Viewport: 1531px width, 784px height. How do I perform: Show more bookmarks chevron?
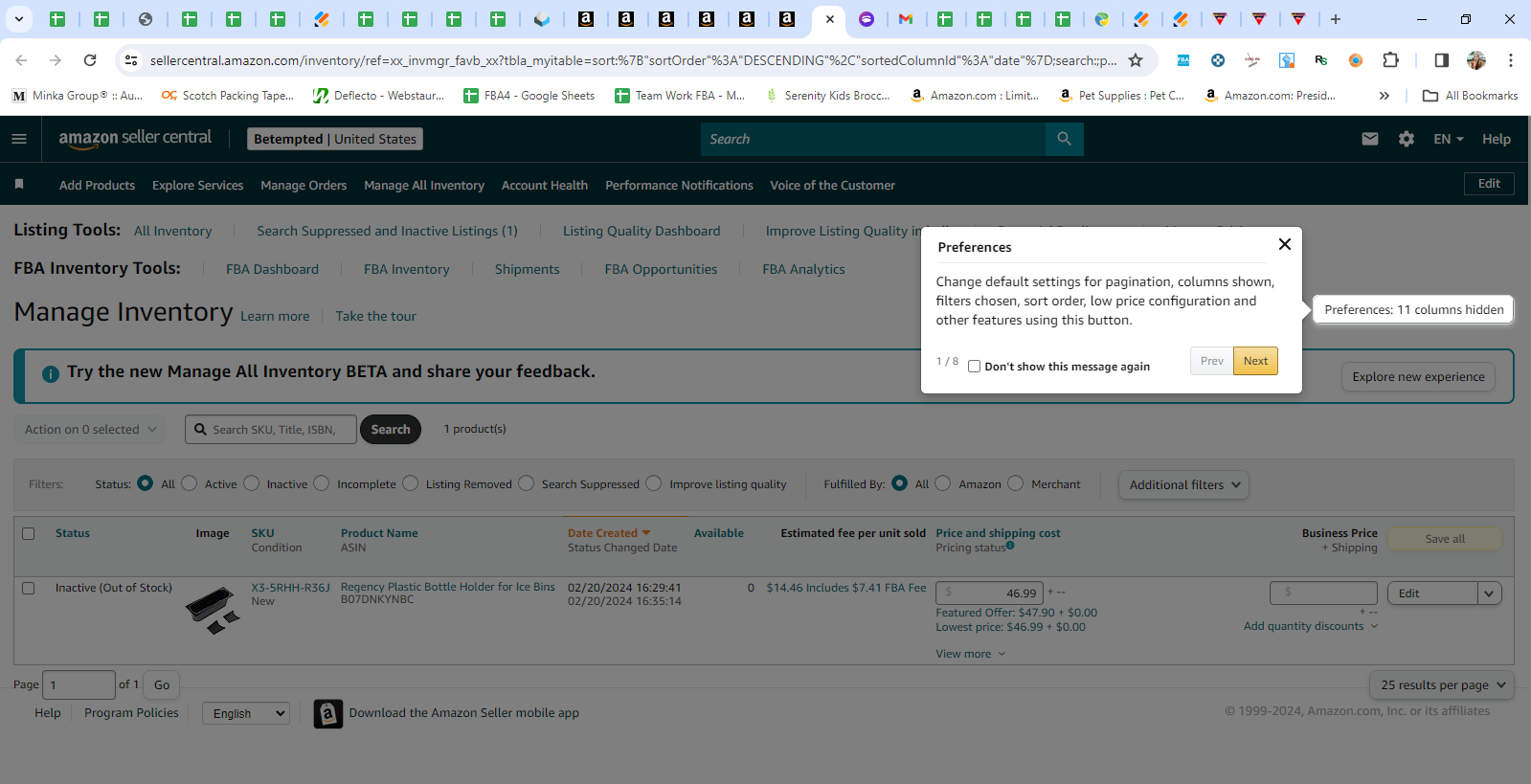pos(1384,96)
